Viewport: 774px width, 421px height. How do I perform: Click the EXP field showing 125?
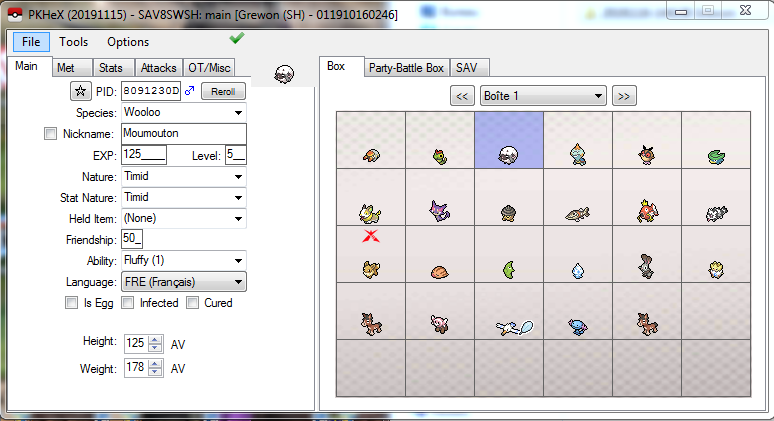pyautogui.click(x=144, y=154)
